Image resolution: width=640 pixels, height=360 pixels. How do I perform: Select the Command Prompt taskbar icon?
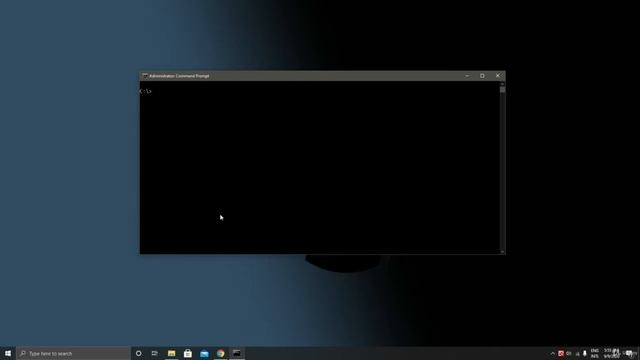point(237,353)
